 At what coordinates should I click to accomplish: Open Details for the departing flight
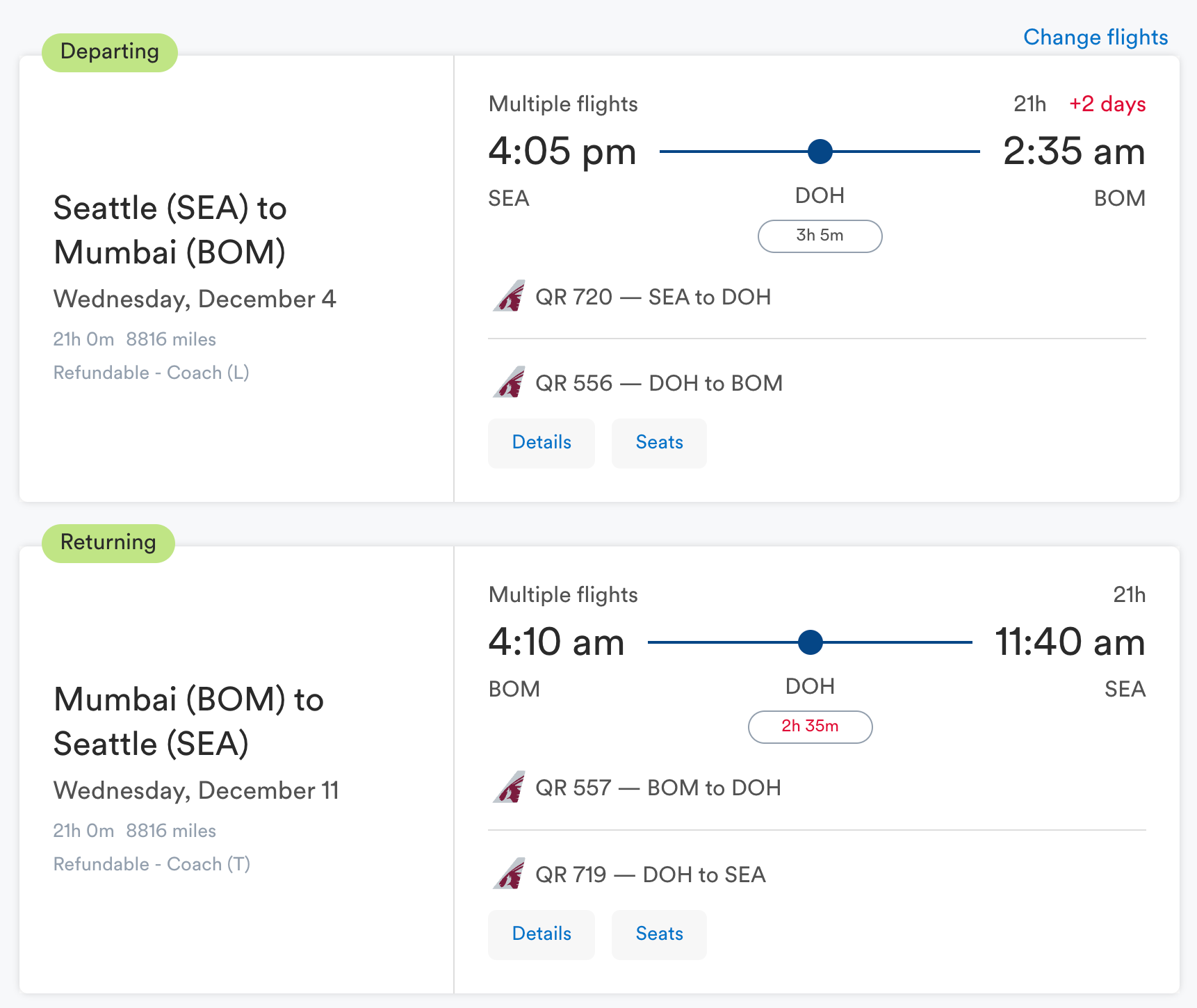click(x=541, y=443)
